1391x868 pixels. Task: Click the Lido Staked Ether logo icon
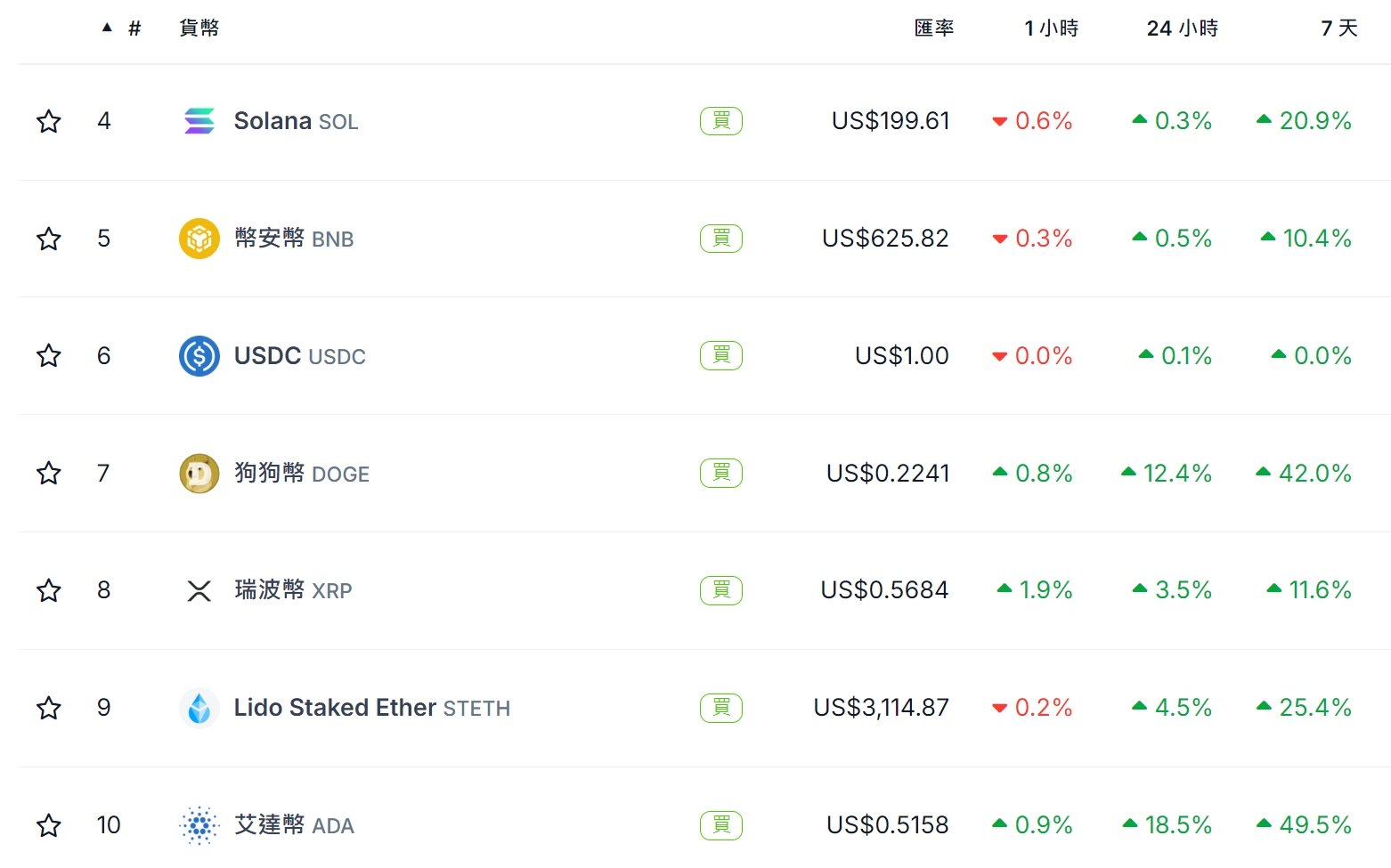pyautogui.click(x=199, y=708)
